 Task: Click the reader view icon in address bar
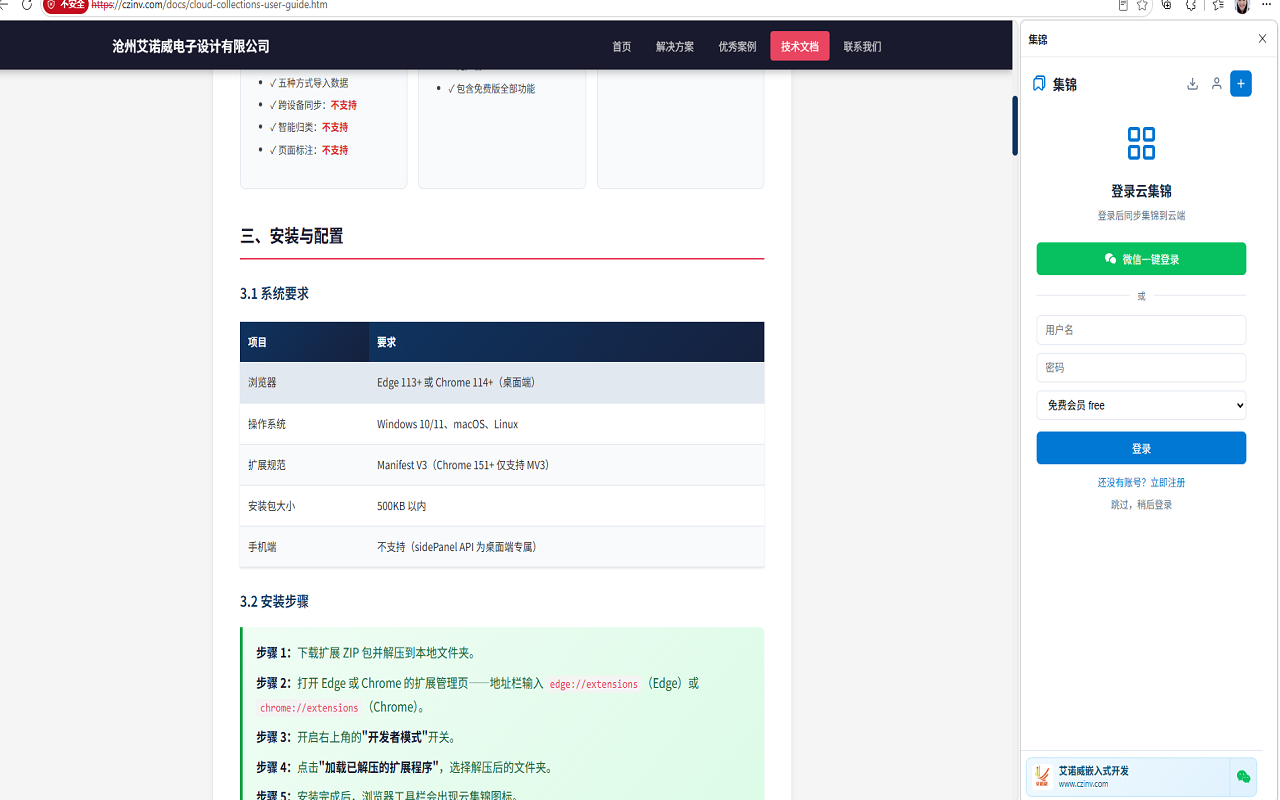tap(1123, 5)
